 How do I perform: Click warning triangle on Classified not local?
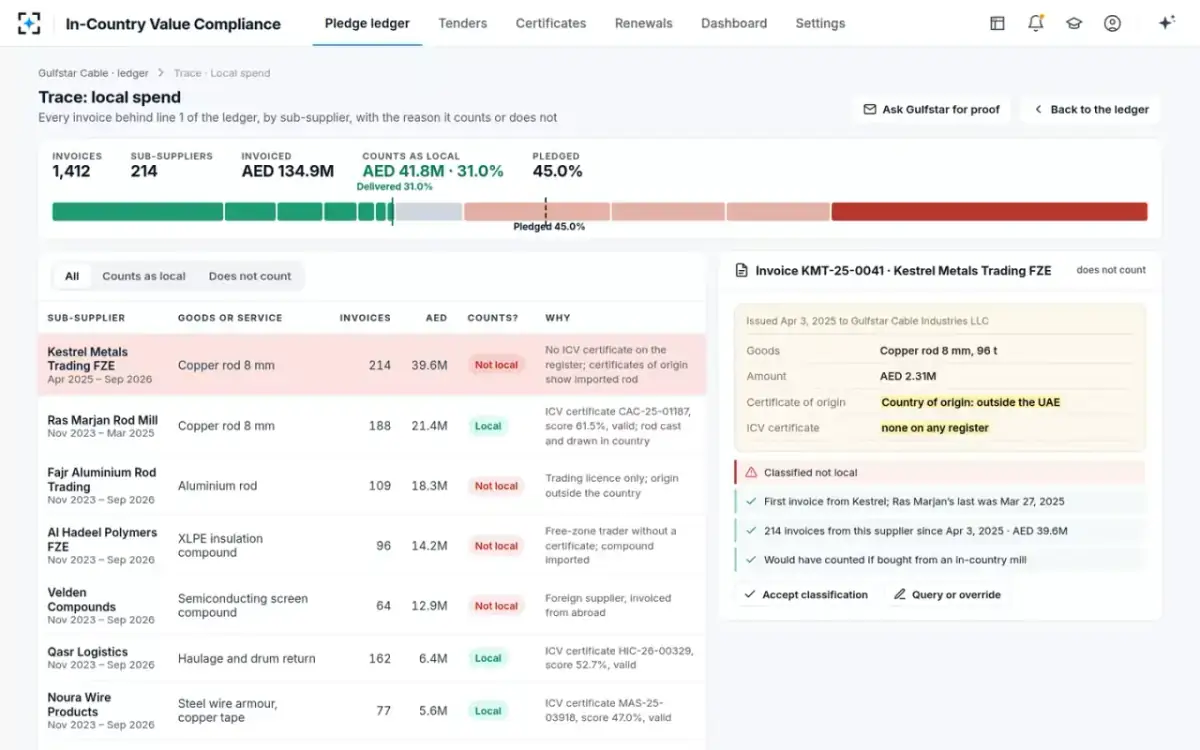pos(751,472)
